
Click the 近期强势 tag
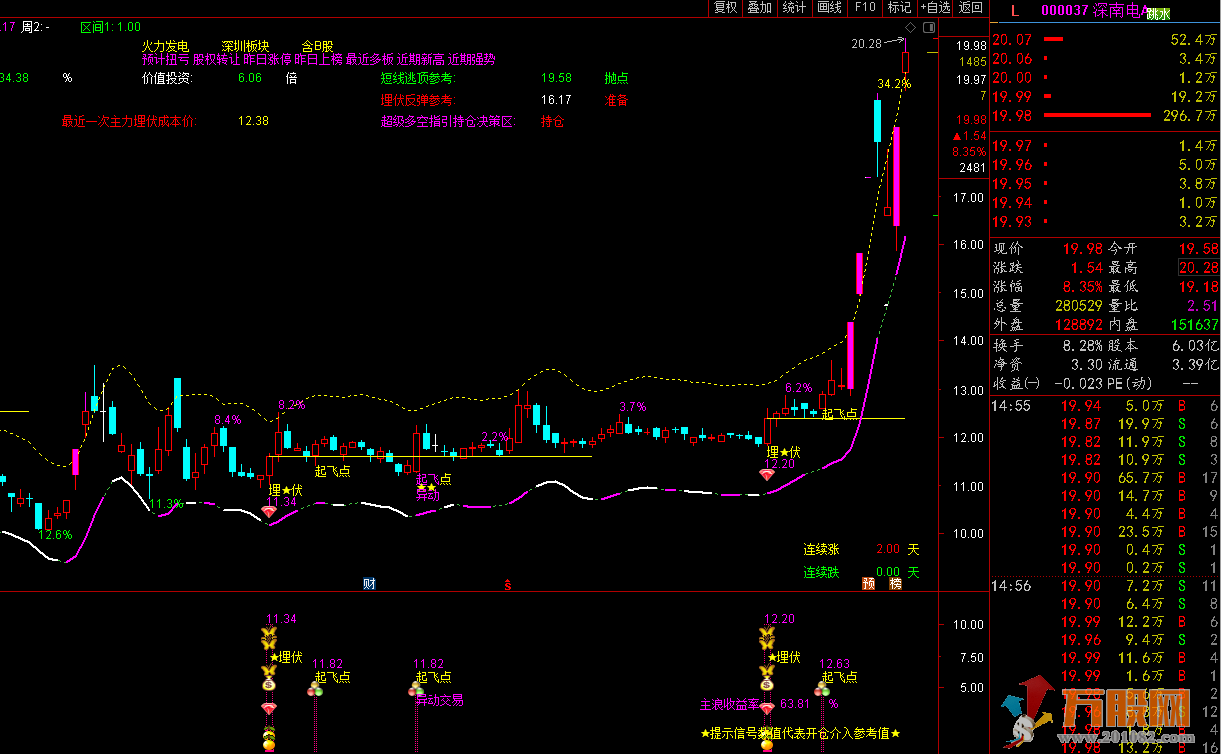coord(472,59)
